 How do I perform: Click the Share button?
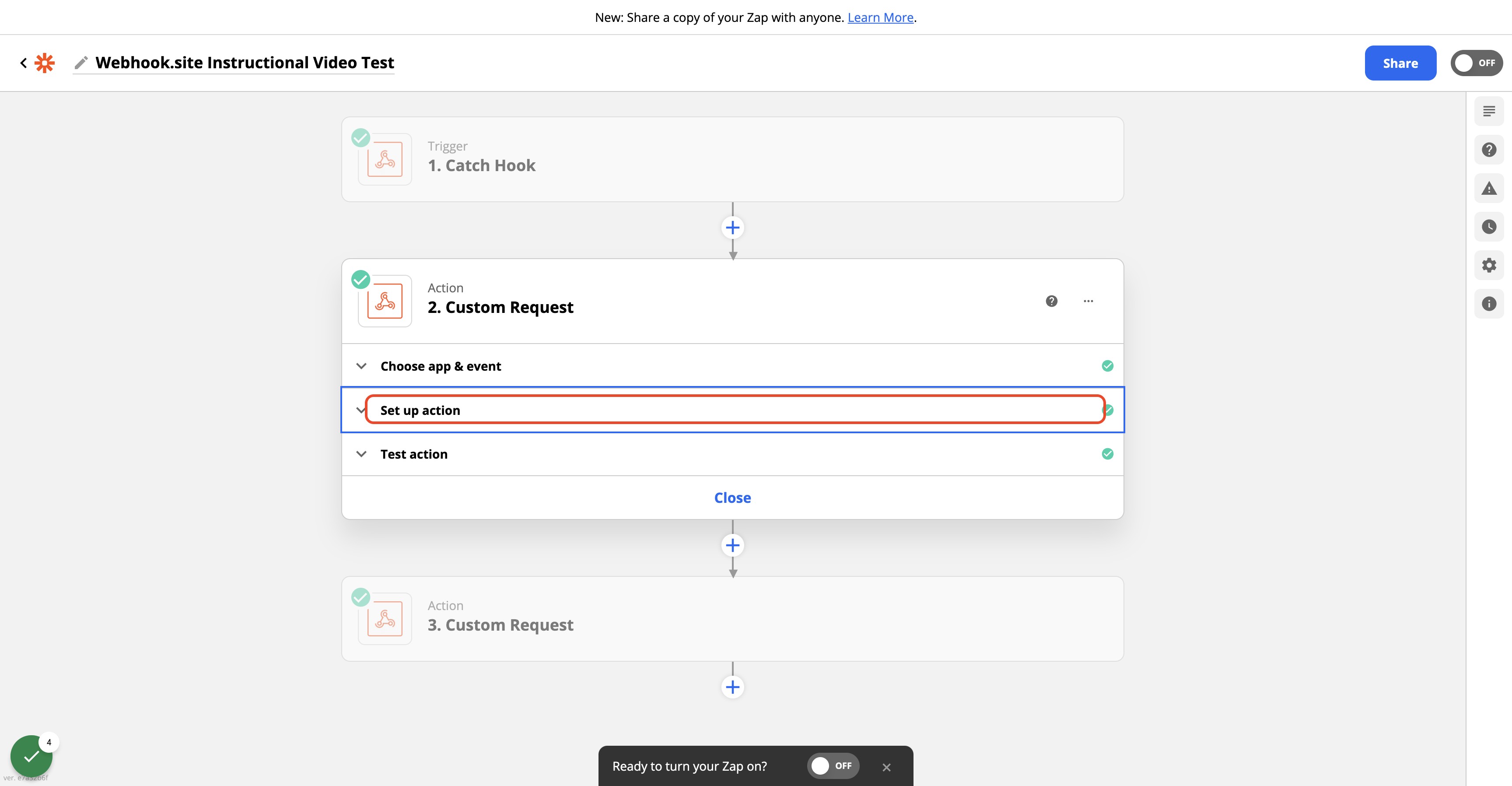pyautogui.click(x=1400, y=63)
